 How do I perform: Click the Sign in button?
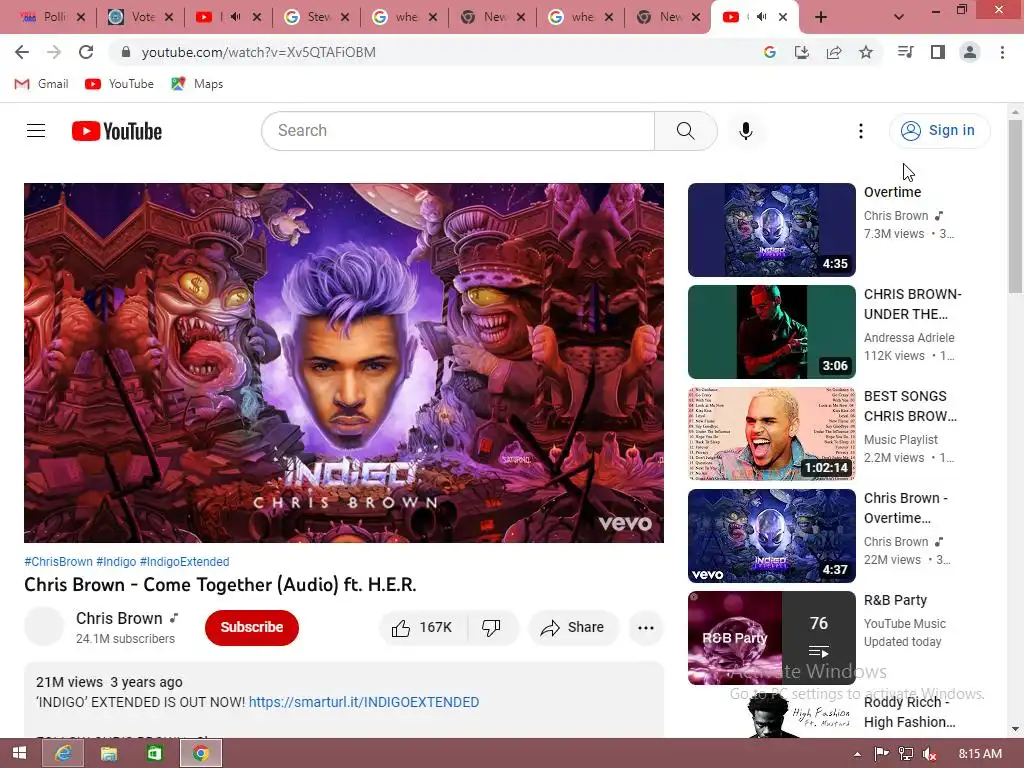(940, 131)
